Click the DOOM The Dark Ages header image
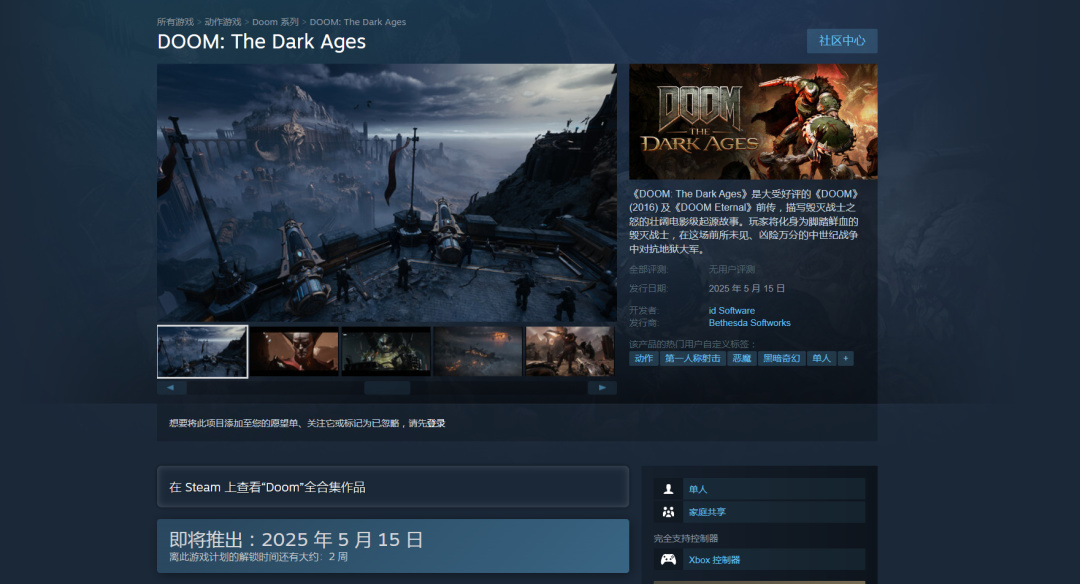The width and height of the screenshot is (1080, 584). pos(753,122)
